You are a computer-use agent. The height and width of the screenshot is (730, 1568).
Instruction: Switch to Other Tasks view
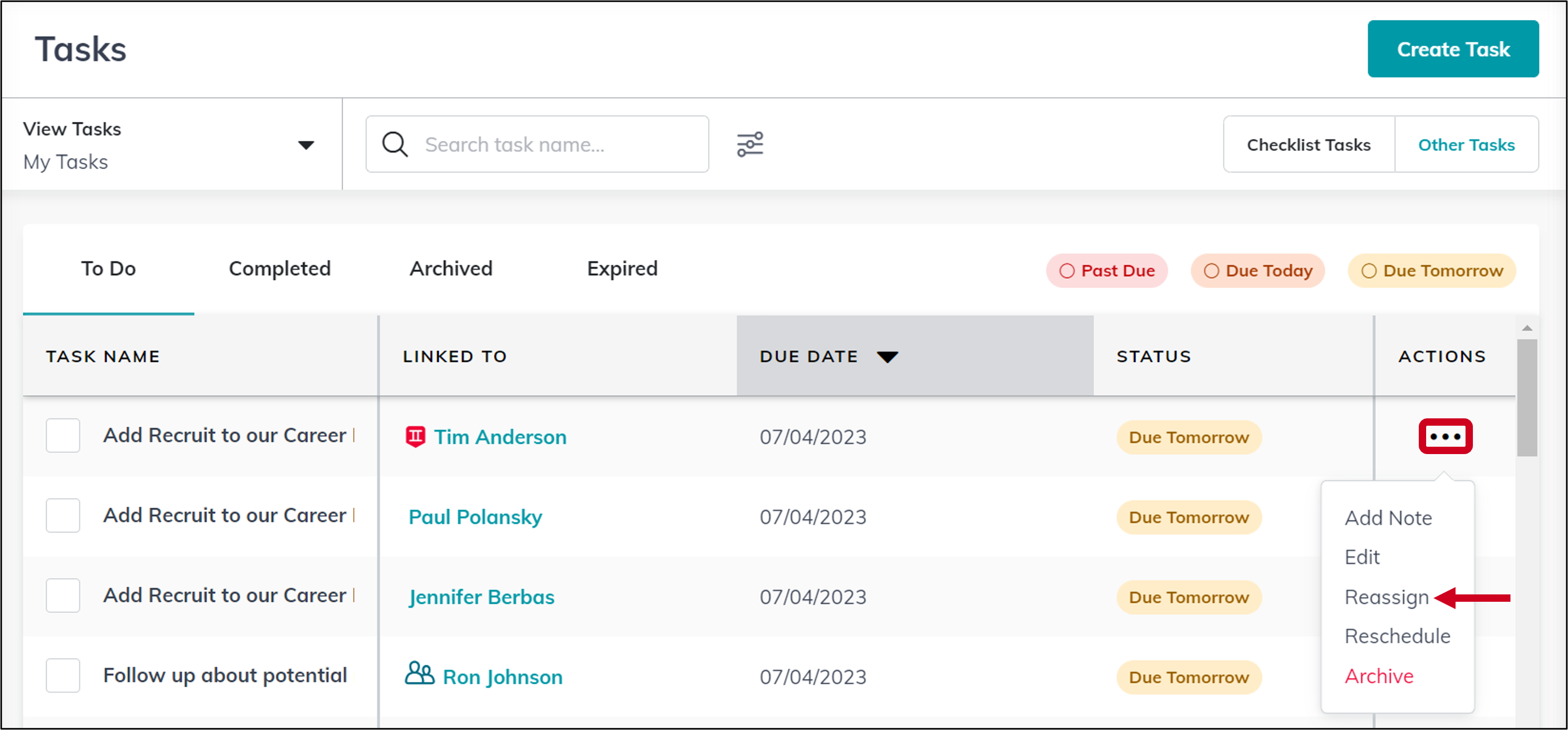(x=1467, y=145)
